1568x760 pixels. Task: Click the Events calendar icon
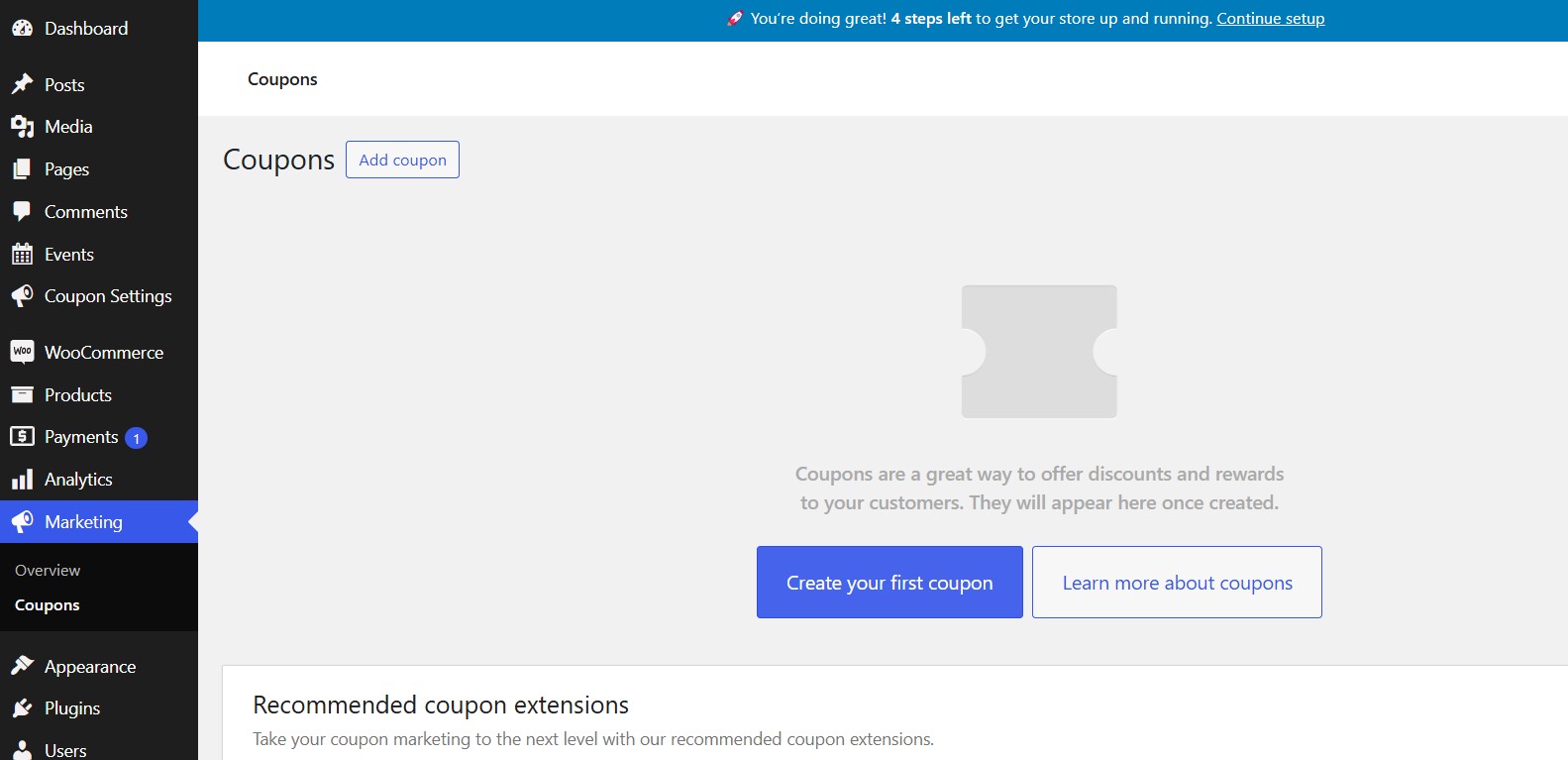[22, 255]
